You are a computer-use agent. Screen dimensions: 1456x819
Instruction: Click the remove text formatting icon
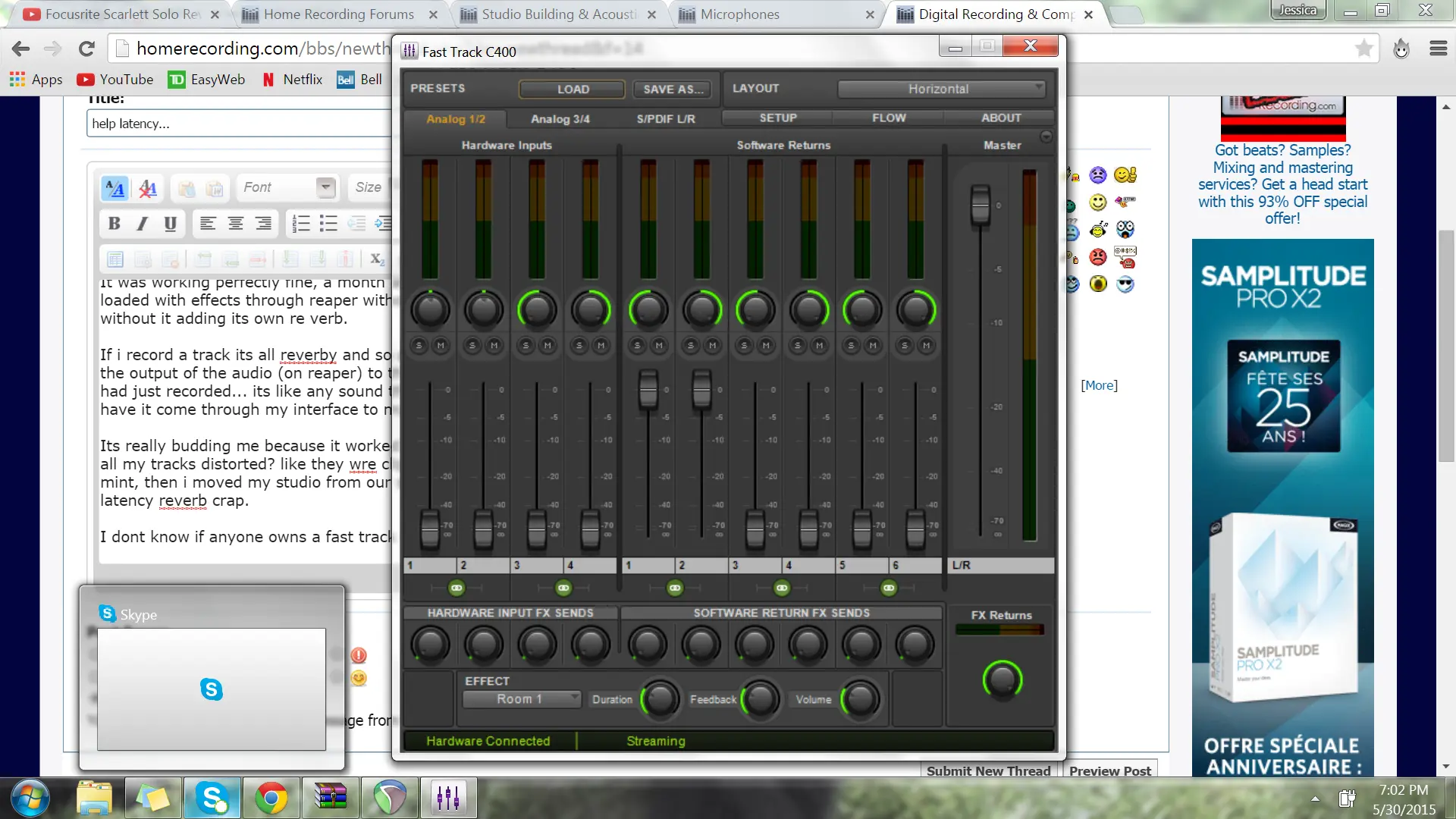click(x=148, y=188)
